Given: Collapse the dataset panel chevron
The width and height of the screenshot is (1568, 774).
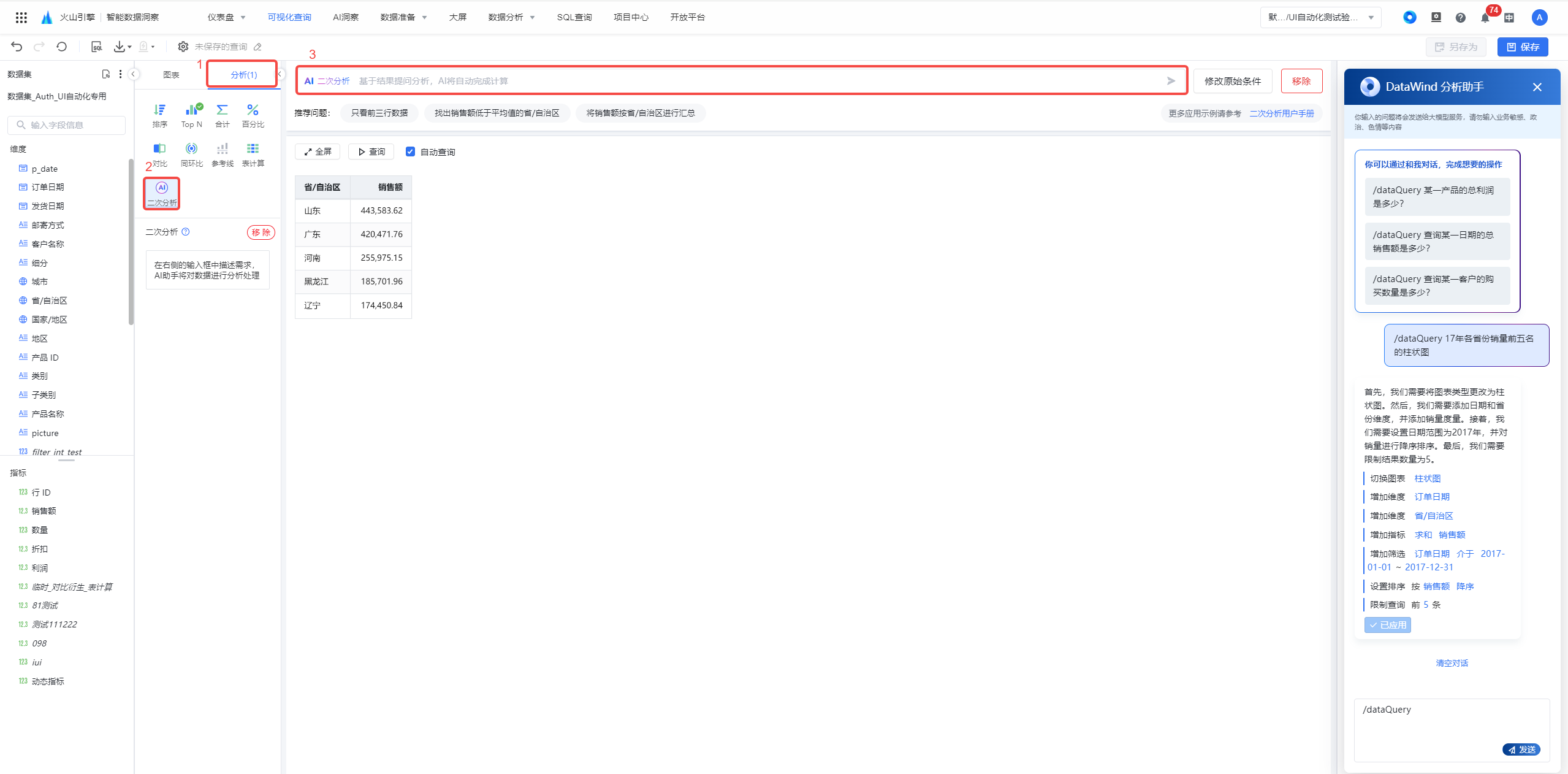Looking at the screenshot, I should [133, 74].
